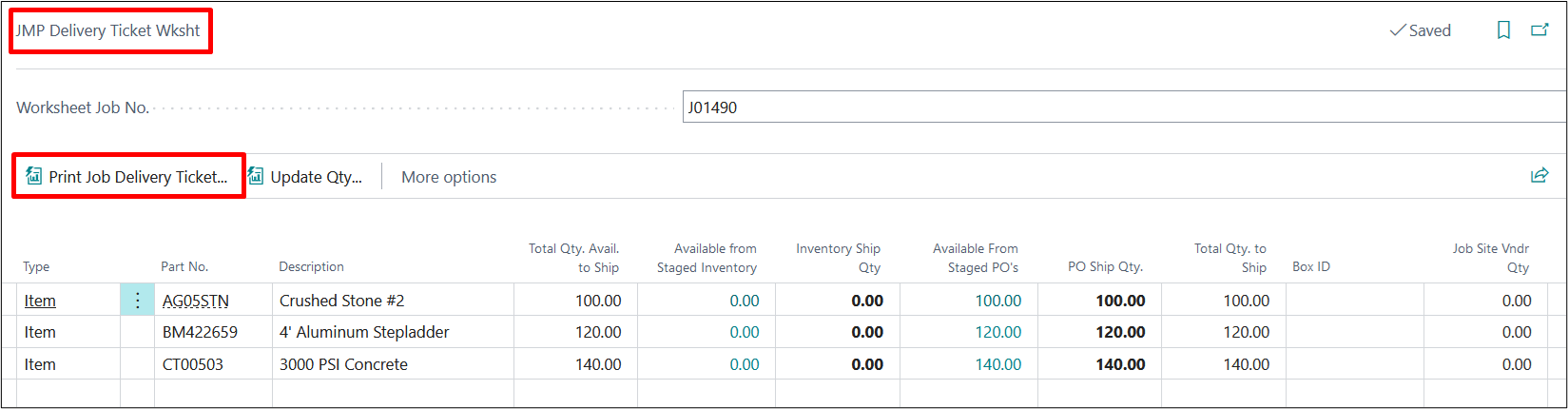This screenshot has width=1568, height=409.
Task: Select the 4' Aluminum Stepladder description cell
Action: click(x=364, y=332)
